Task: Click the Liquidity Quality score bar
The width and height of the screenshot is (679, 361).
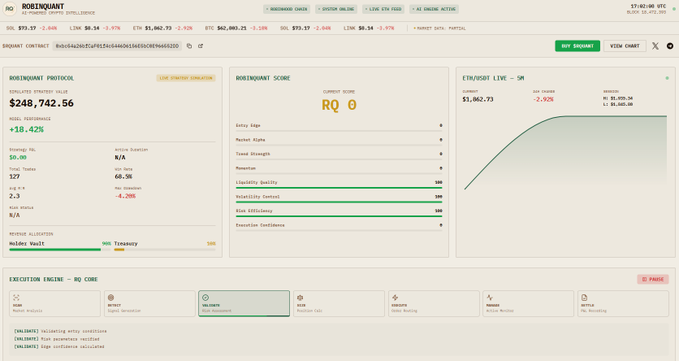Action: coord(339,188)
